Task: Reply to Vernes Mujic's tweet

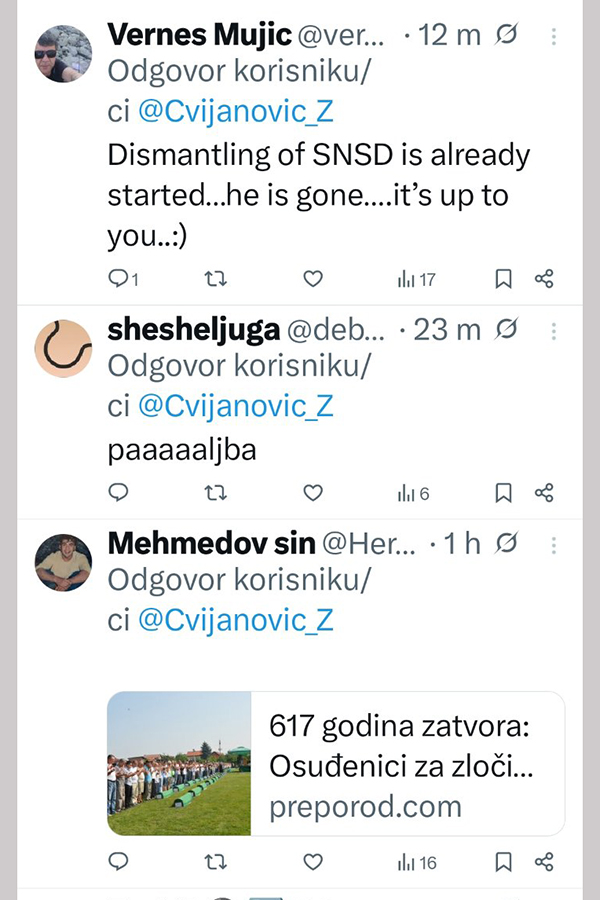Action: (119, 279)
